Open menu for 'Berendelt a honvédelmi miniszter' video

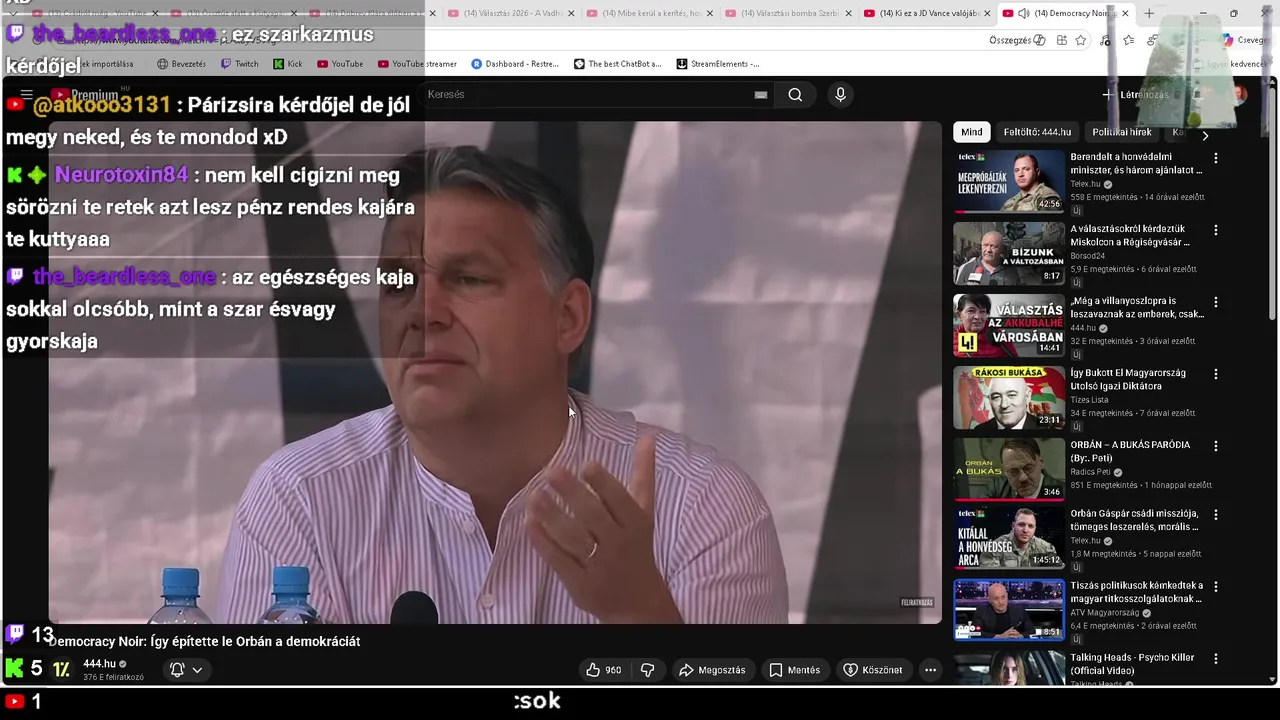pos(1216,158)
